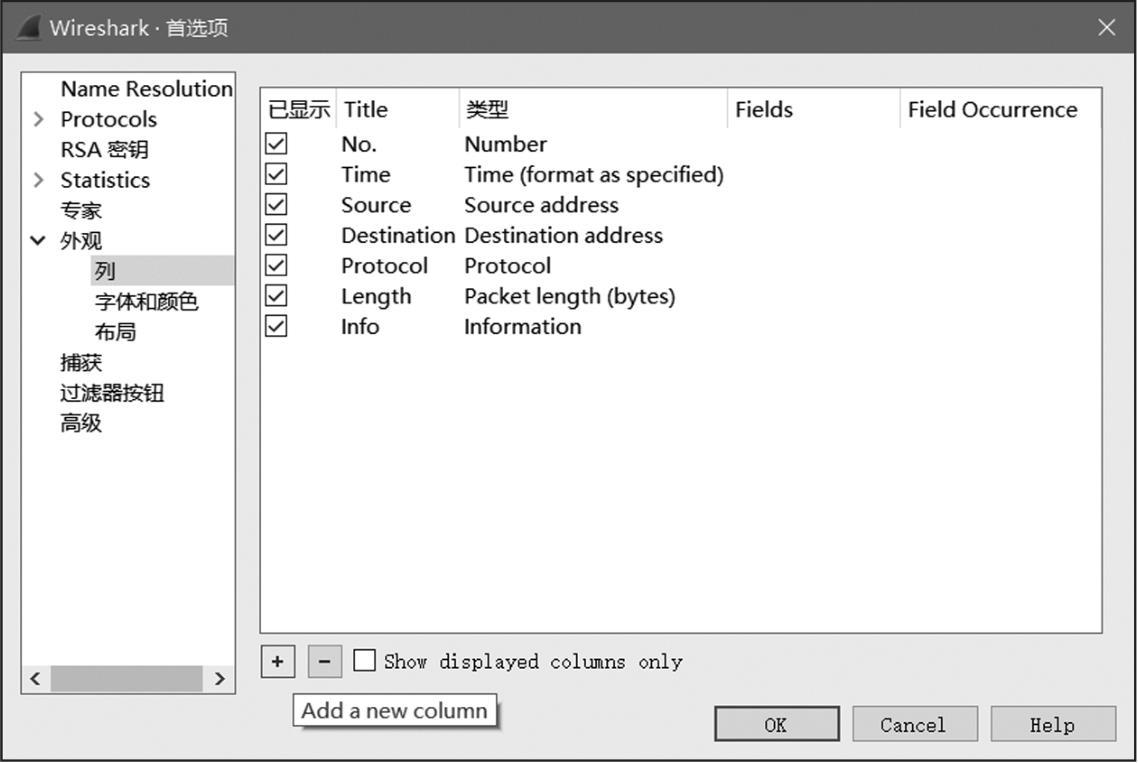This screenshot has height=763, width=1138.
Task: Uncheck the No. column checkbox
Action: coord(276,144)
